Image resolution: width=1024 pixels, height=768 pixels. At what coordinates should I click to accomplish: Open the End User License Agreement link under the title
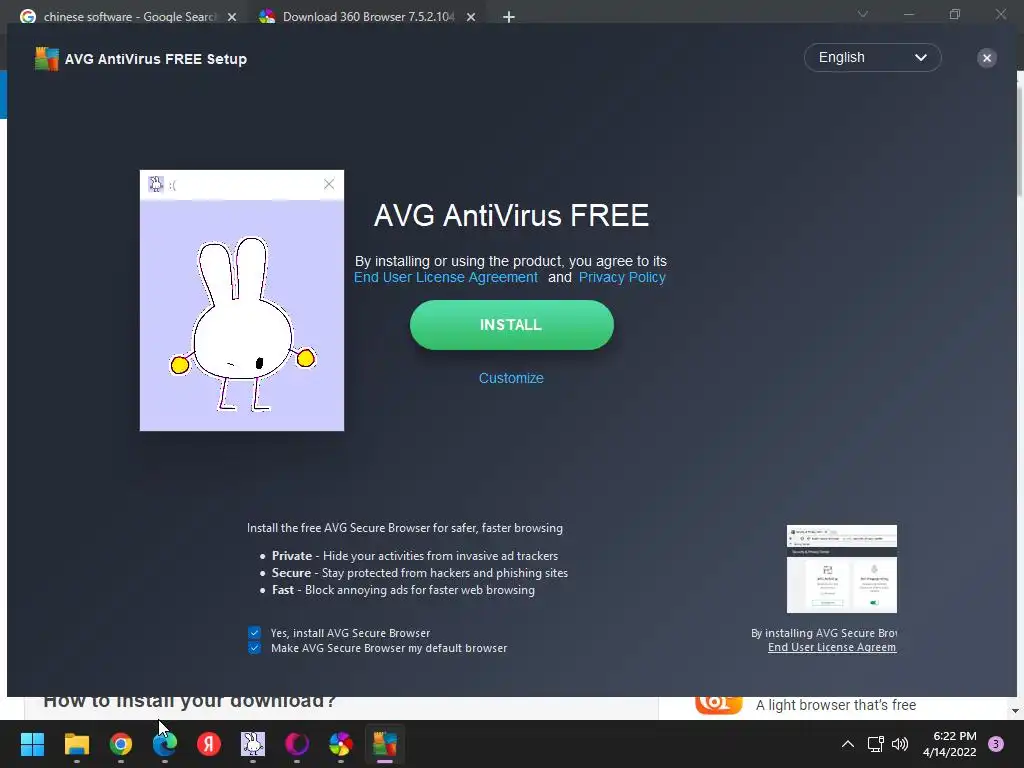pyautogui.click(x=445, y=277)
